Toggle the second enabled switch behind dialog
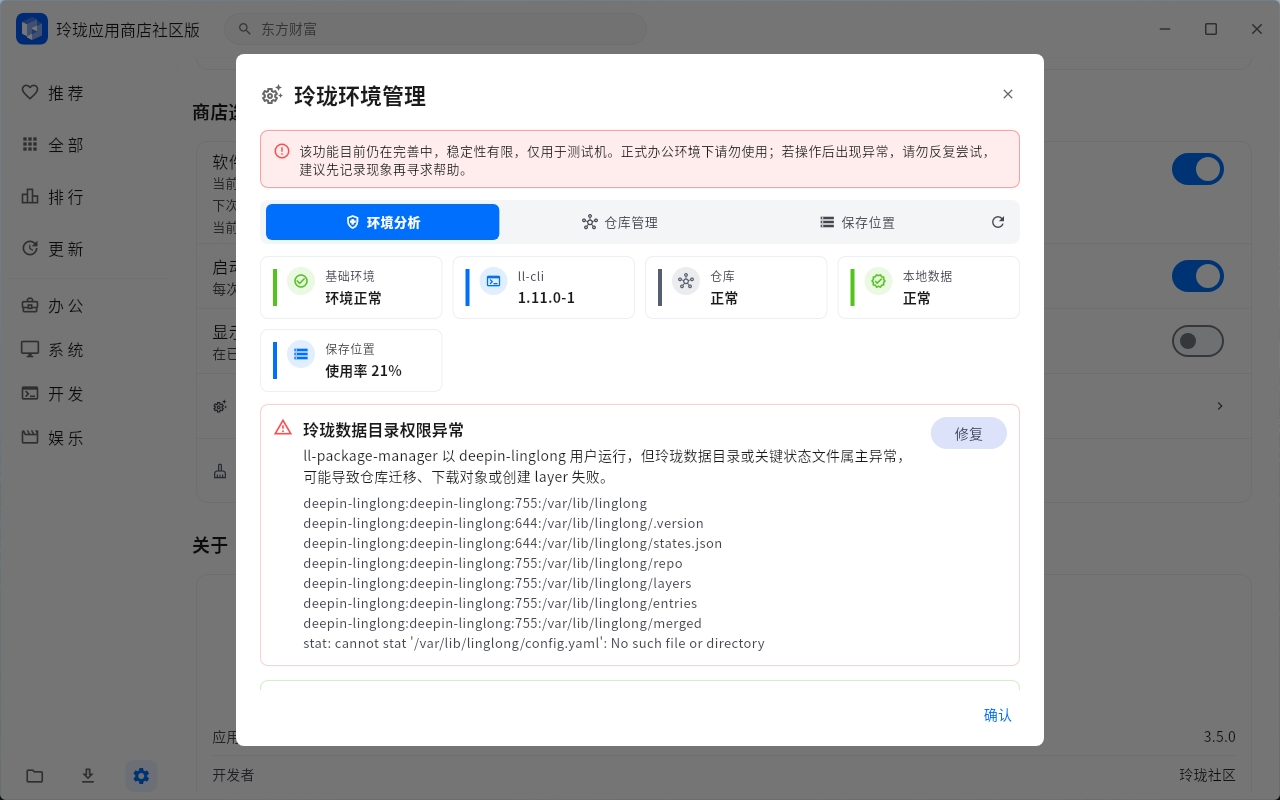This screenshot has width=1280, height=800. pos(1198,276)
